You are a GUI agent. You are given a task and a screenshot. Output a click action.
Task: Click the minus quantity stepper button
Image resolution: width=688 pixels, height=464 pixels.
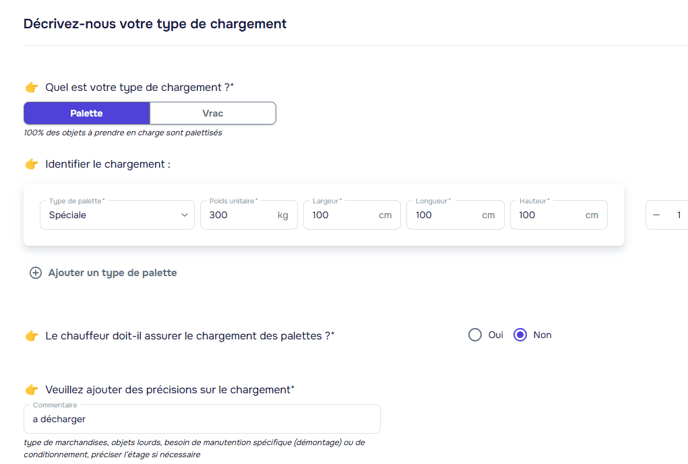pos(656,215)
